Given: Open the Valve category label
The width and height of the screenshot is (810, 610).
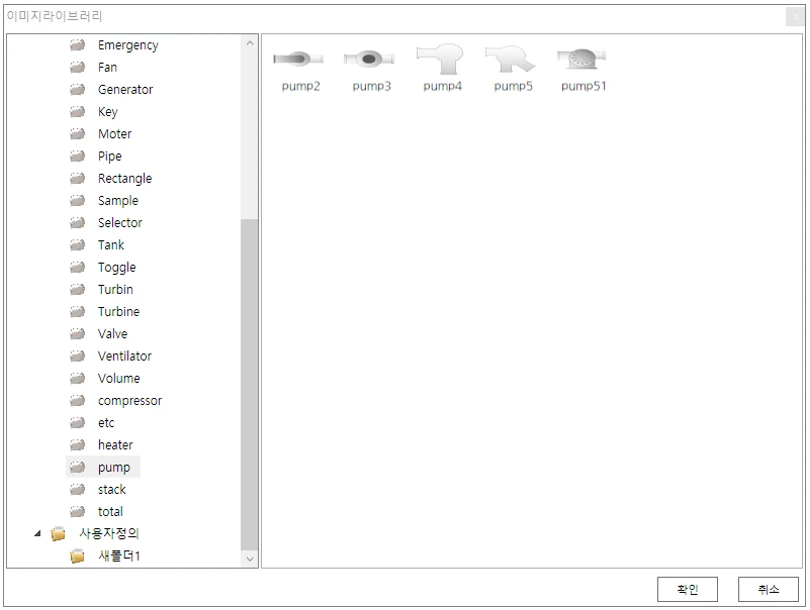Looking at the screenshot, I should click(x=113, y=334).
